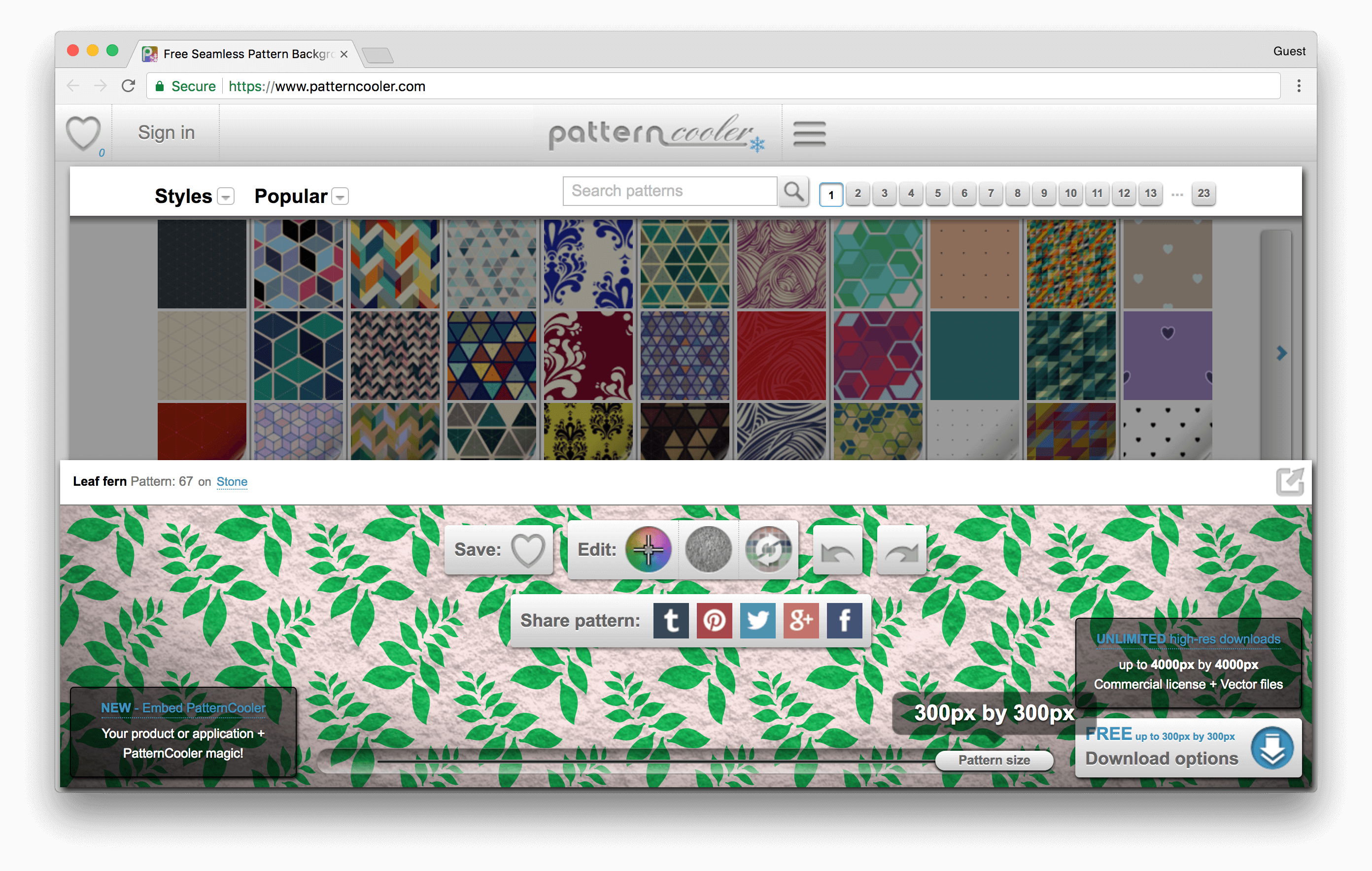Click the open-in-new-tab icon
Screen dimensions: 1372x871
tap(1288, 481)
